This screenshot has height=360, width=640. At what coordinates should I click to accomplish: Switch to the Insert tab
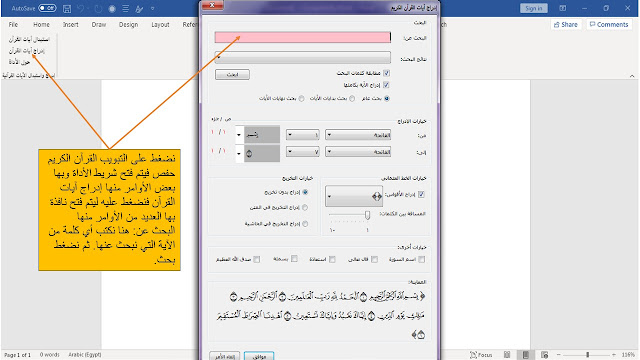click(71, 24)
